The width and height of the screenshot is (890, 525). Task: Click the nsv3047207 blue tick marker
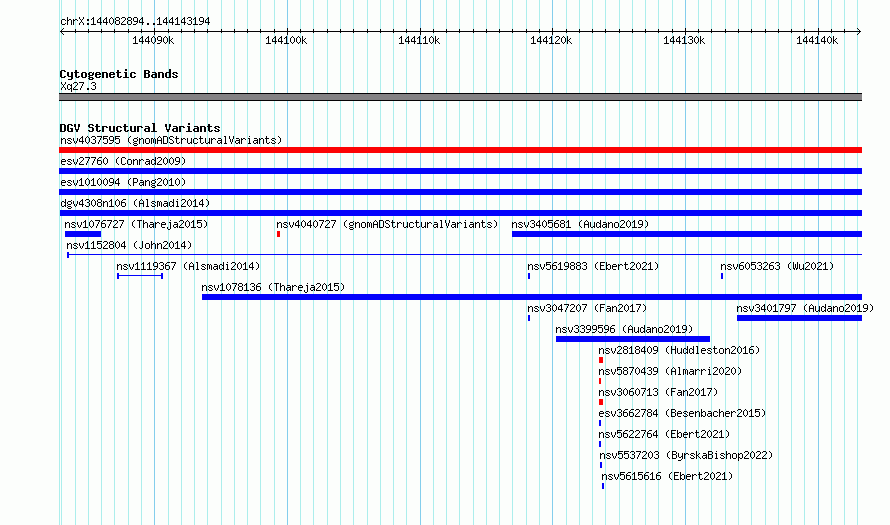pyautogui.click(x=529, y=318)
